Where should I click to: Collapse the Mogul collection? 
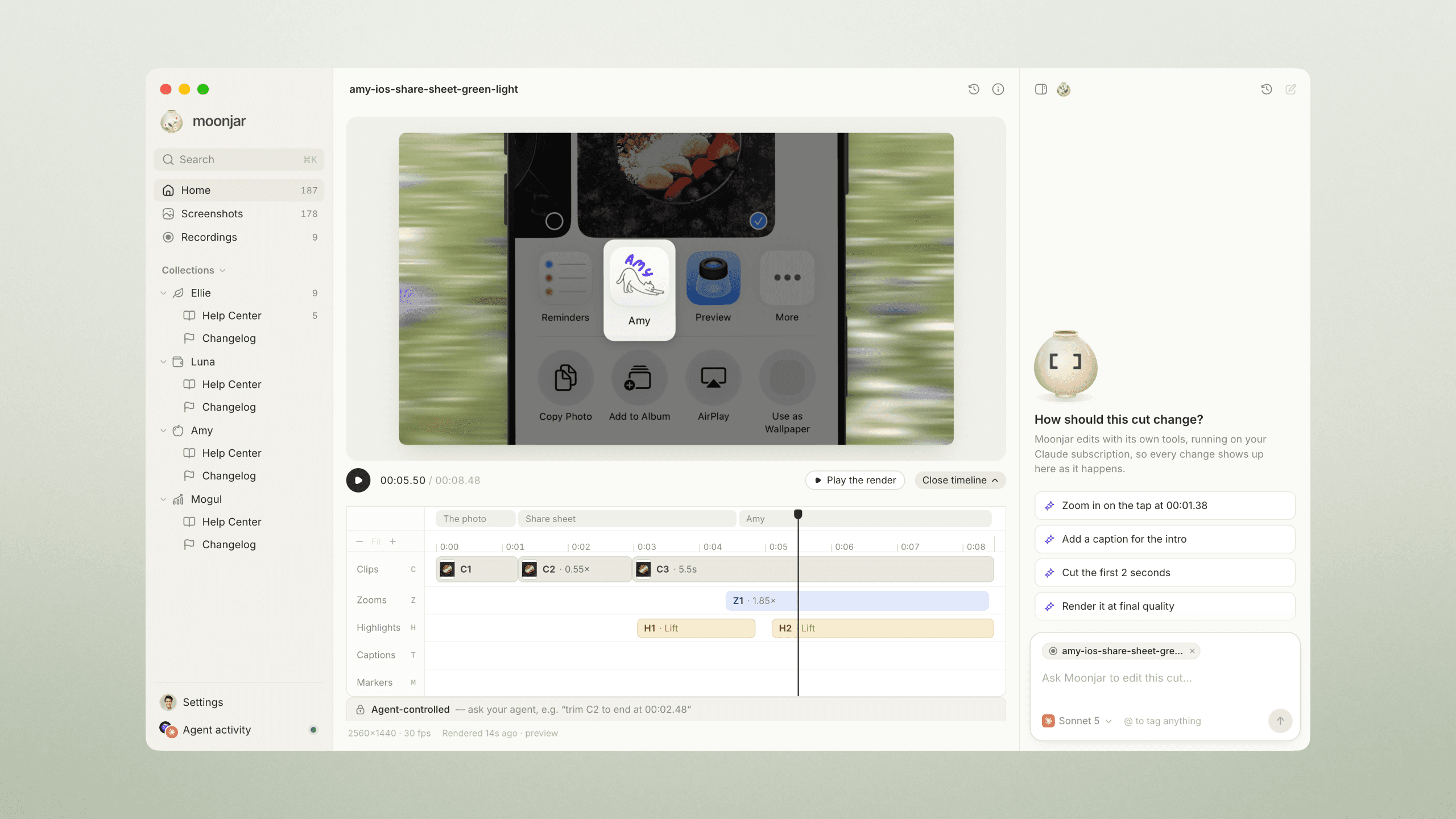pyautogui.click(x=163, y=500)
